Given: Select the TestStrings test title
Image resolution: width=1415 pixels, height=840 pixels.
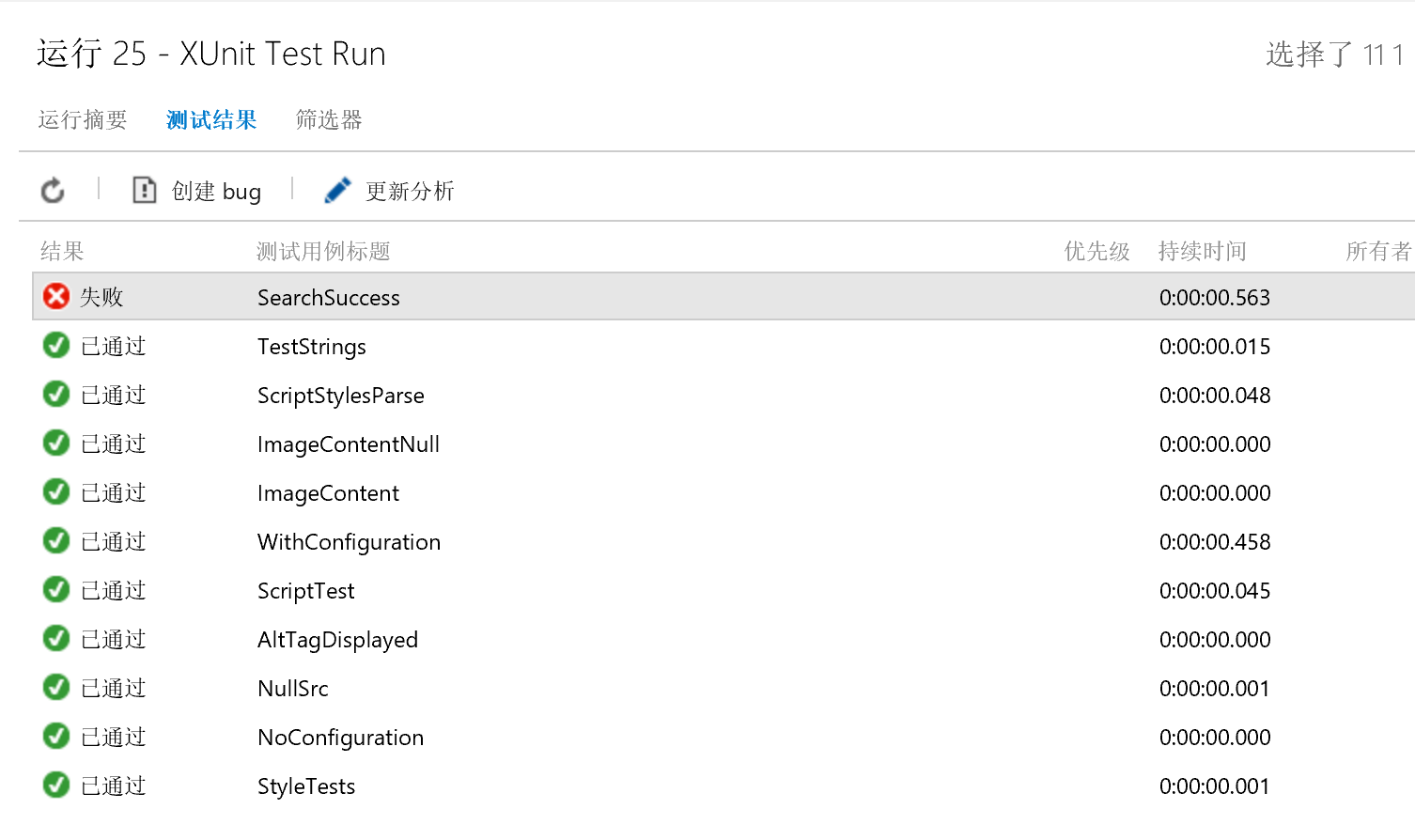Looking at the screenshot, I should click(x=312, y=347).
